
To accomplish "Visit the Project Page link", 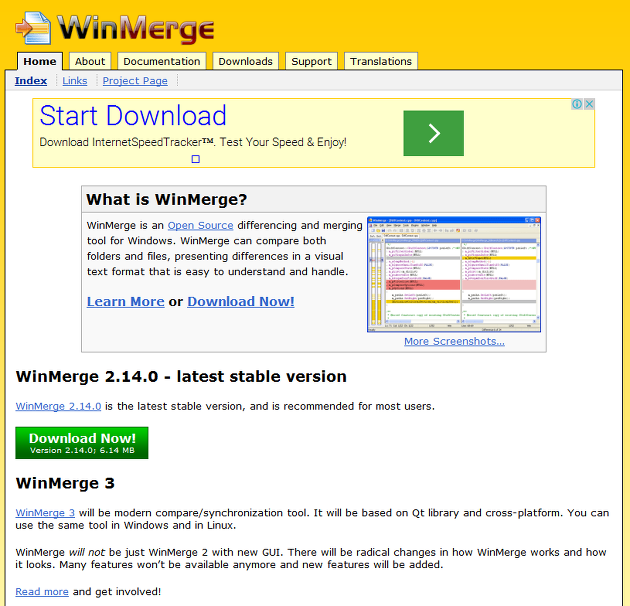I will pos(135,81).
